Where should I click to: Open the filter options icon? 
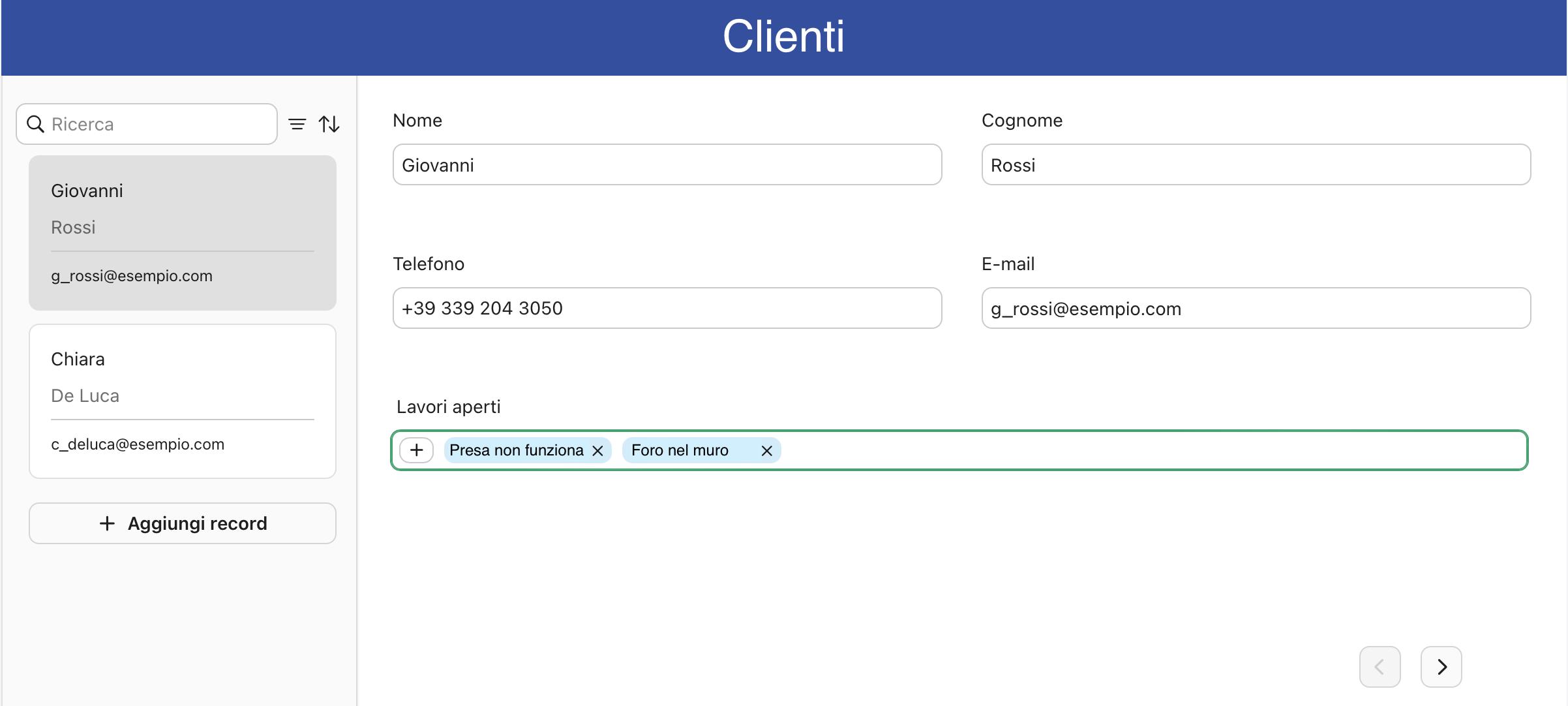[x=297, y=123]
